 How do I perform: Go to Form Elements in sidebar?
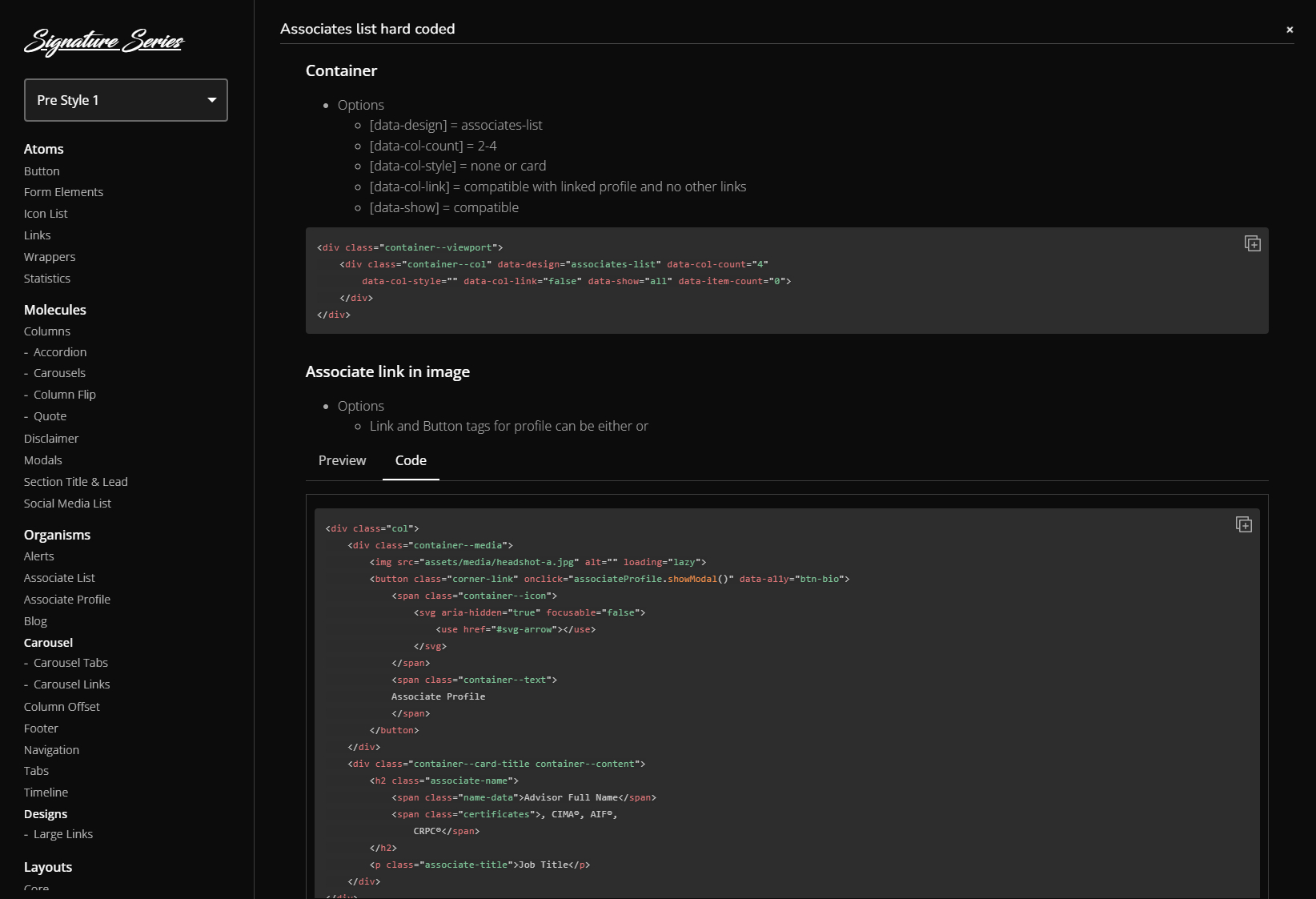pyautogui.click(x=63, y=192)
